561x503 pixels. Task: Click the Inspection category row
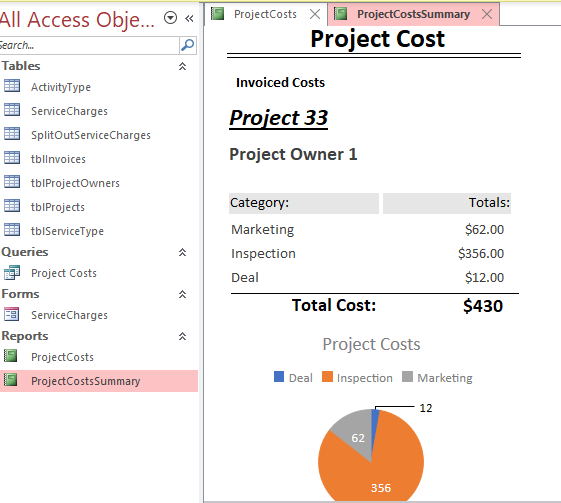[x=263, y=254]
